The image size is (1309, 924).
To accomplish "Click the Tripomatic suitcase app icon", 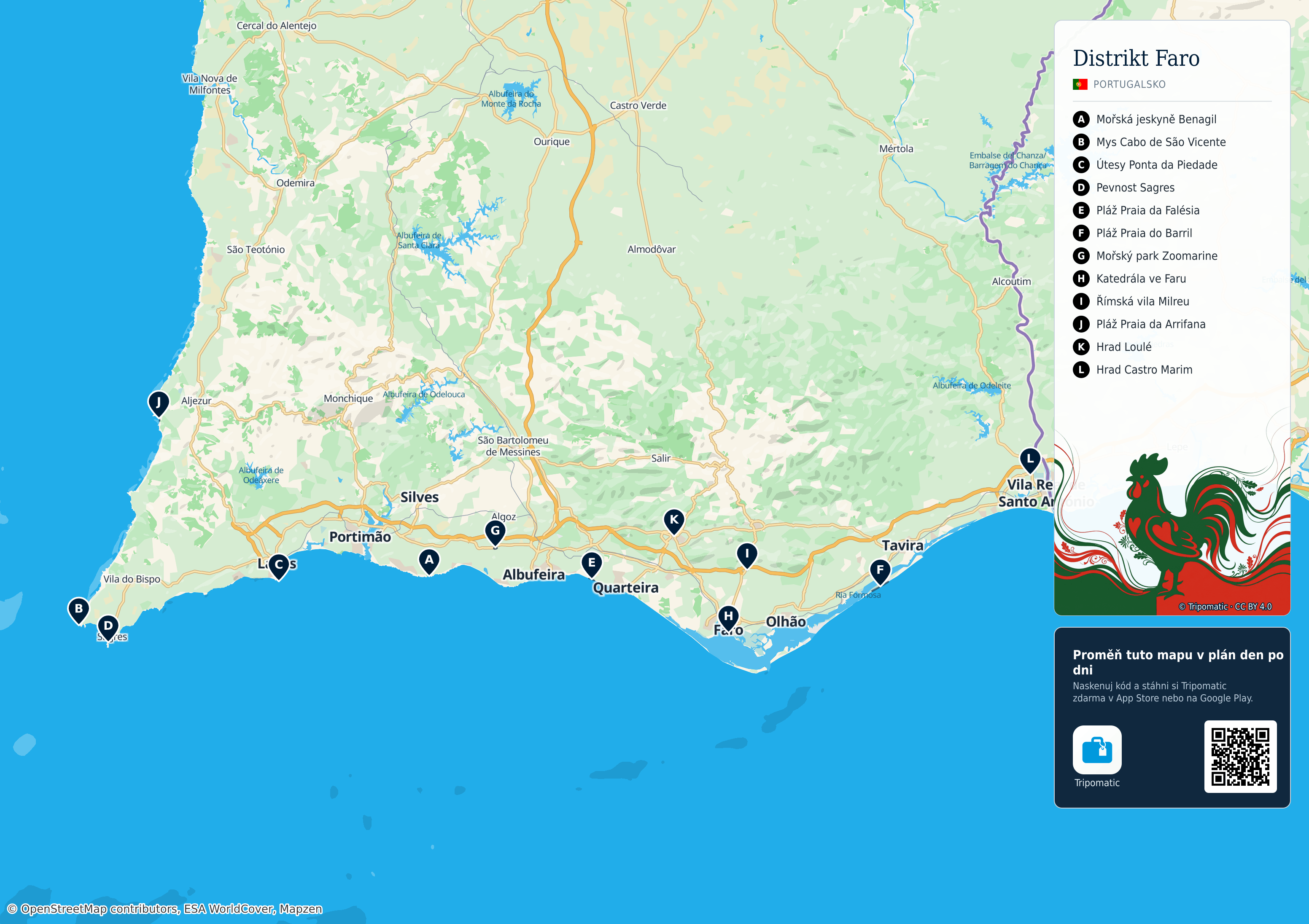I will (1097, 749).
